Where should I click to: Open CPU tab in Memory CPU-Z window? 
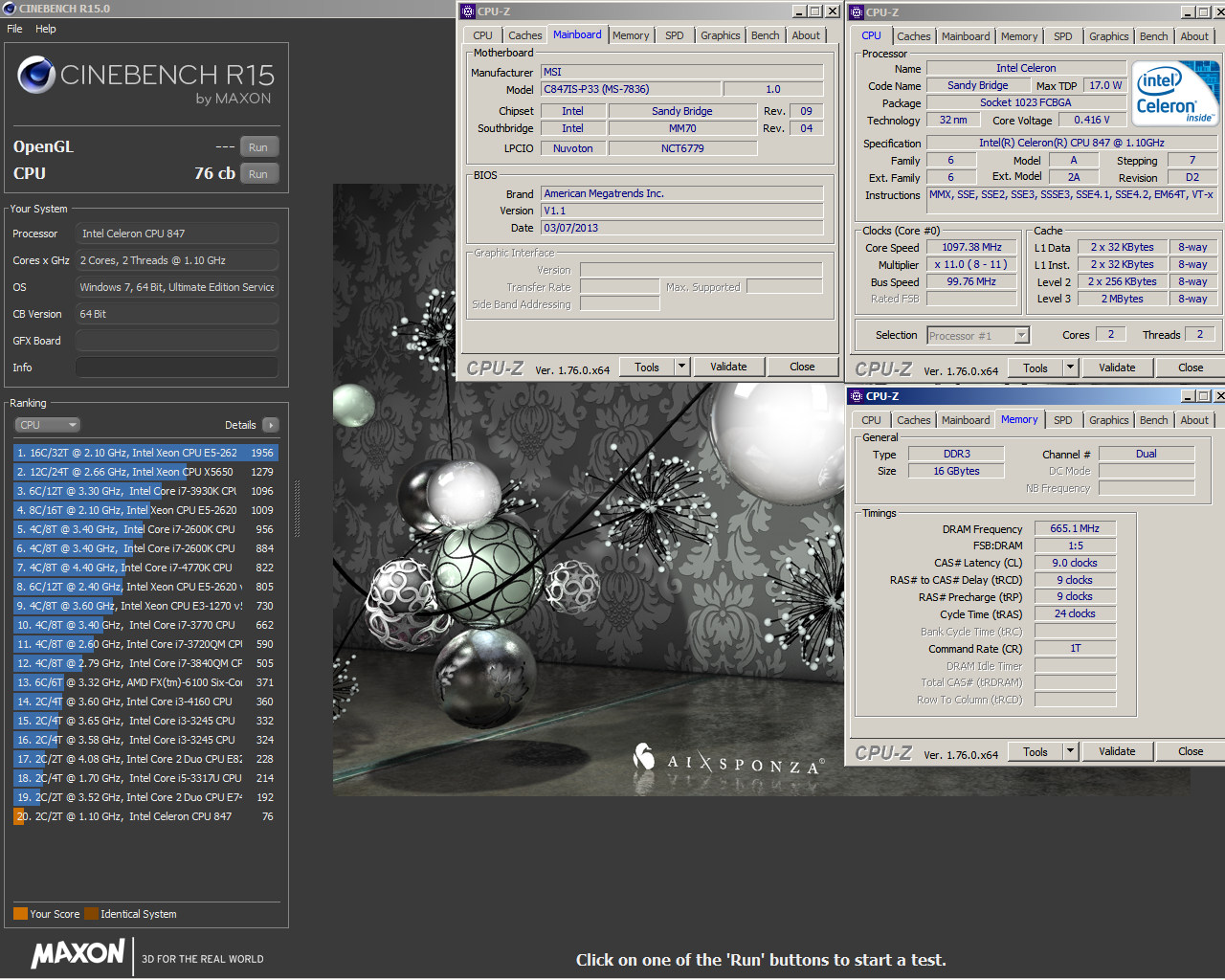[x=871, y=420]
